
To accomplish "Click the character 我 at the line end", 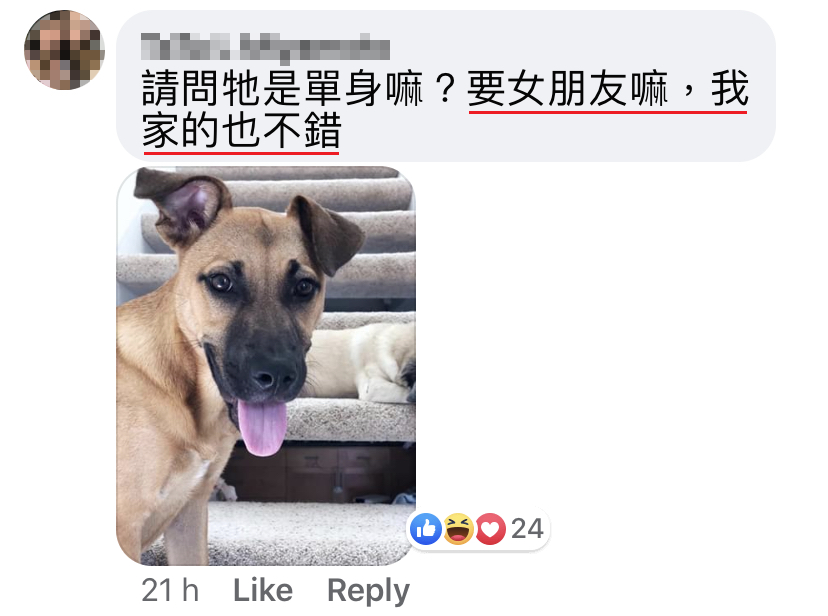I will [x=730, y=89].
